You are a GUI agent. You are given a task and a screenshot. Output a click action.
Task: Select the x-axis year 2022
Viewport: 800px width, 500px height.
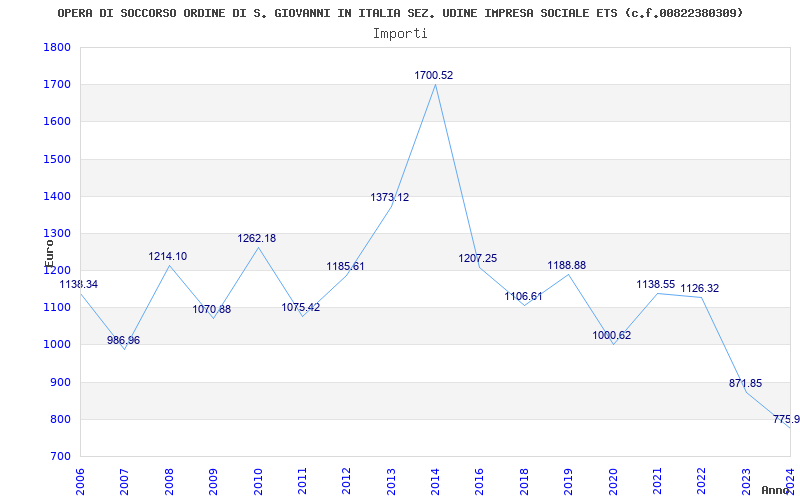point(702,481)
